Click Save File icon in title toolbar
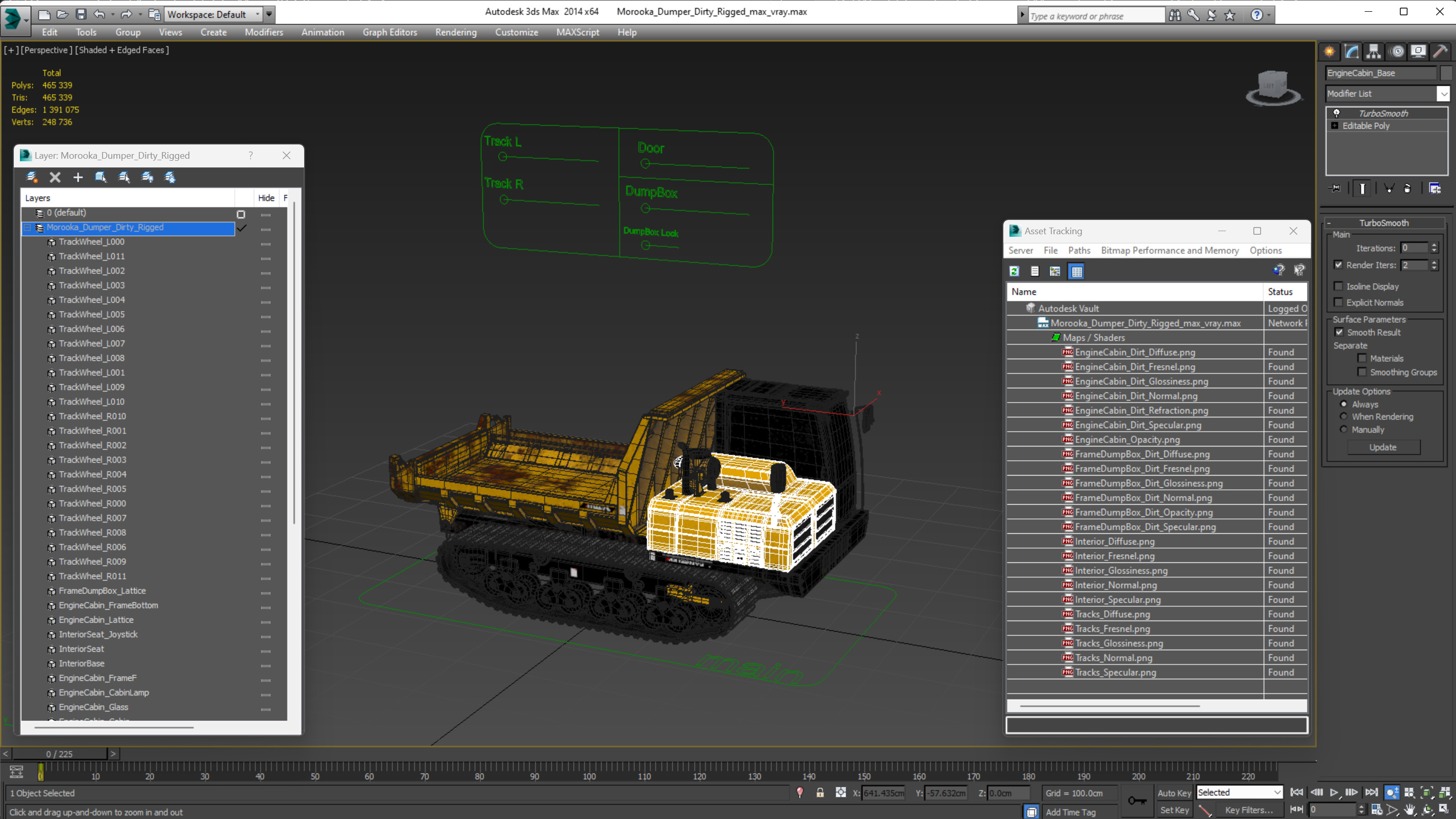Image resolution: width=1456 pixels, height=819 pixels. (x=81, y=14)
